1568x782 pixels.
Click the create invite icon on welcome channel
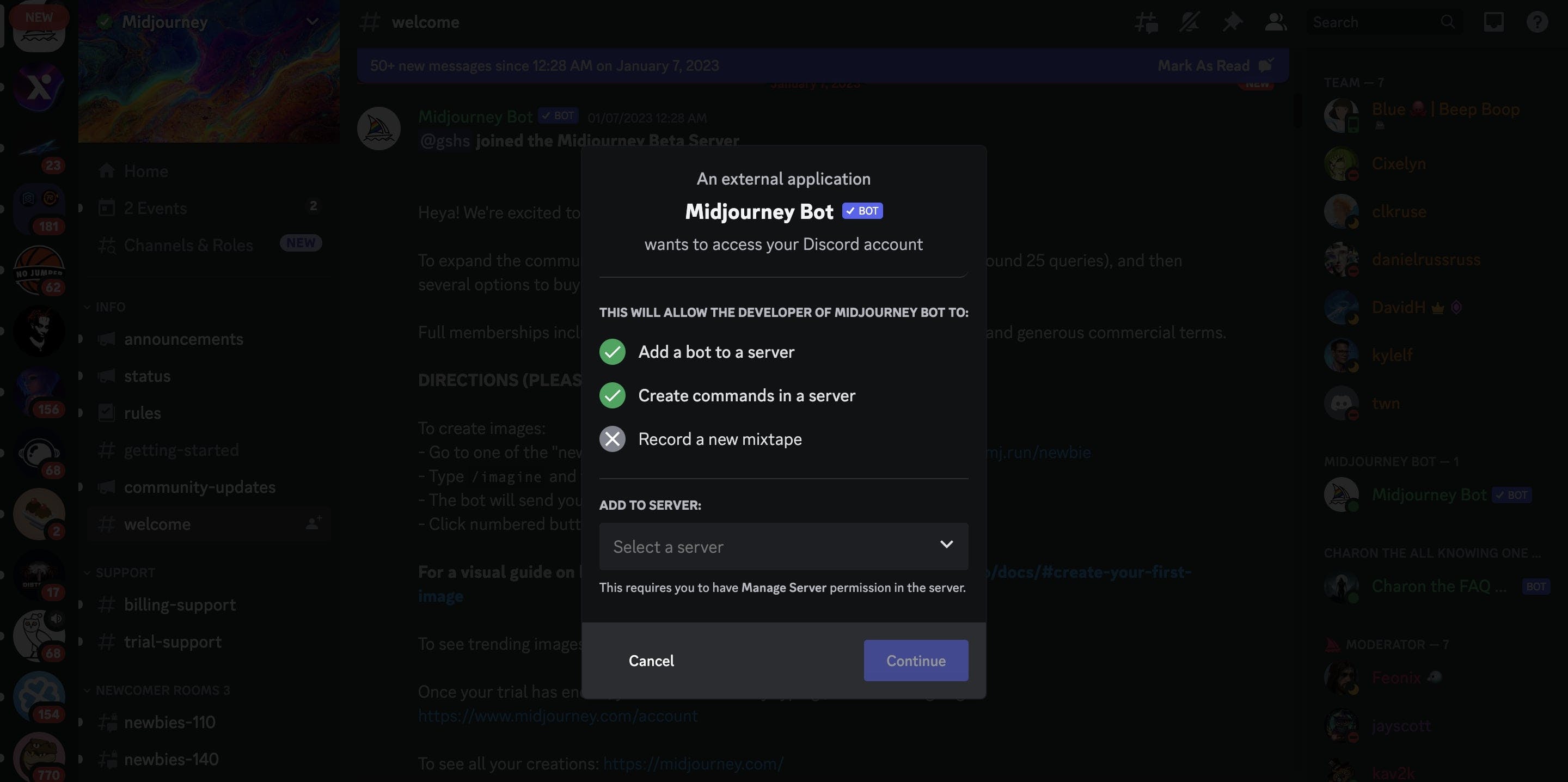(314, 523)
